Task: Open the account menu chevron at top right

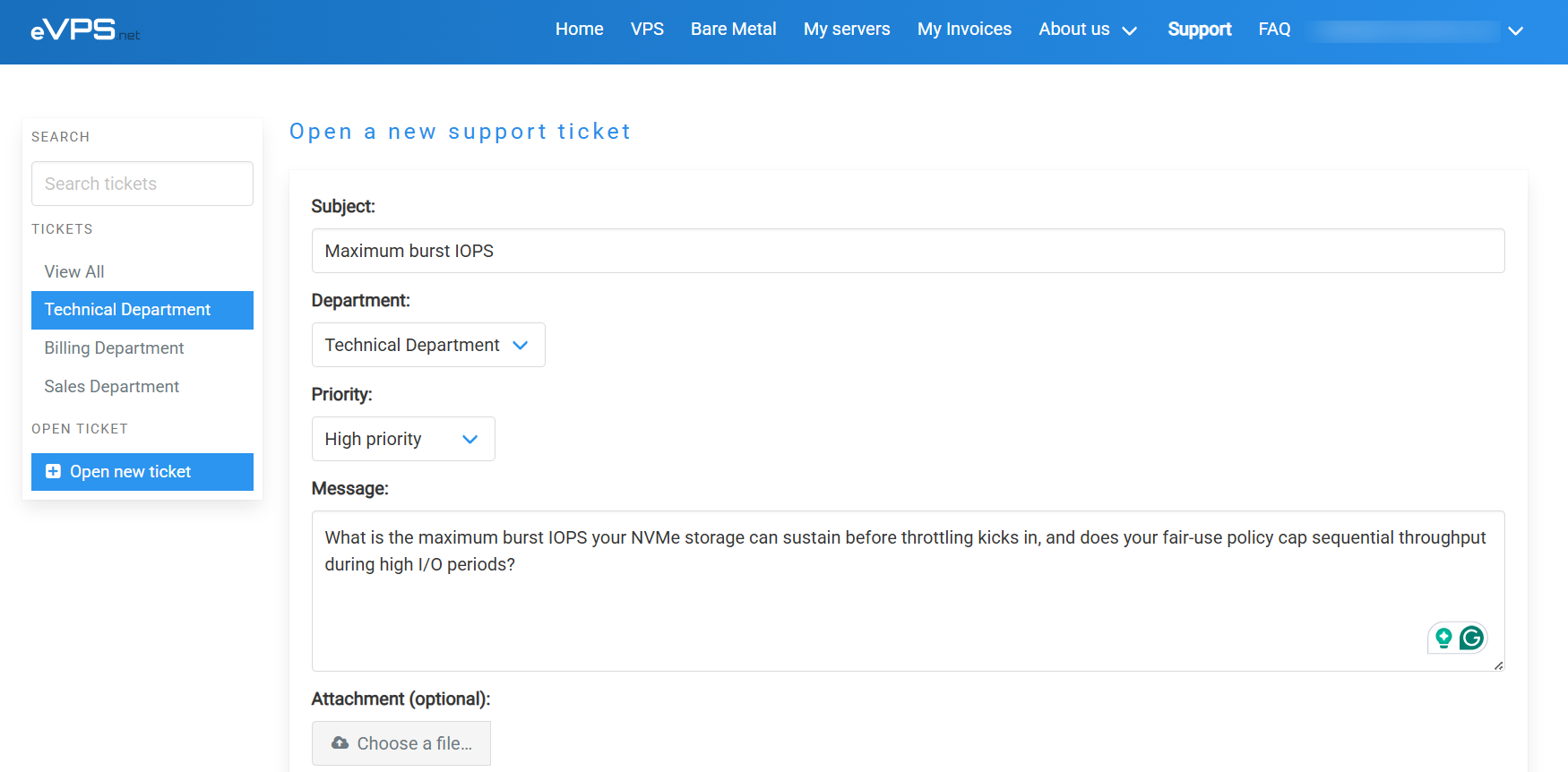Action: (1515, 30)
